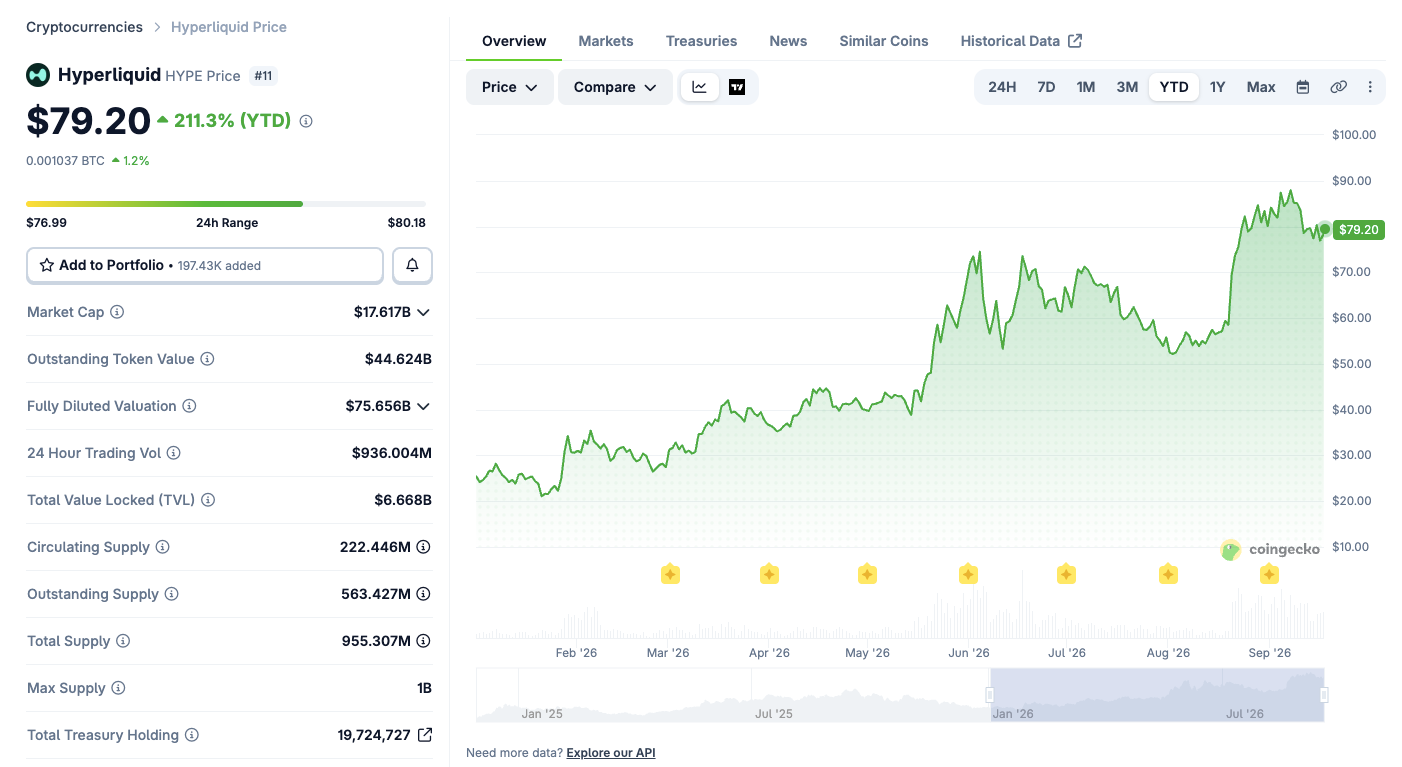Image resolution: width=1402 pixels, height=767 pixels.
Task: Click info icon next to 222.446M value
Action: tap(423, 547)
